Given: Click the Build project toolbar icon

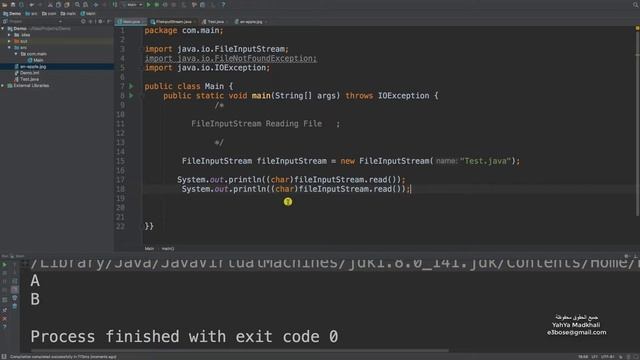Looking at the screenshot, I should click(115, 4).
